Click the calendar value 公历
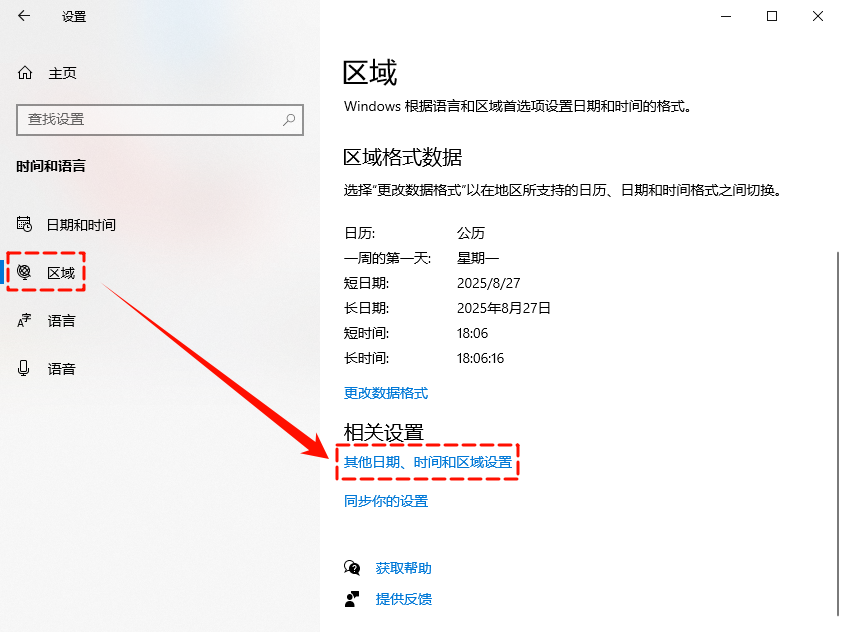 [471, 233]
